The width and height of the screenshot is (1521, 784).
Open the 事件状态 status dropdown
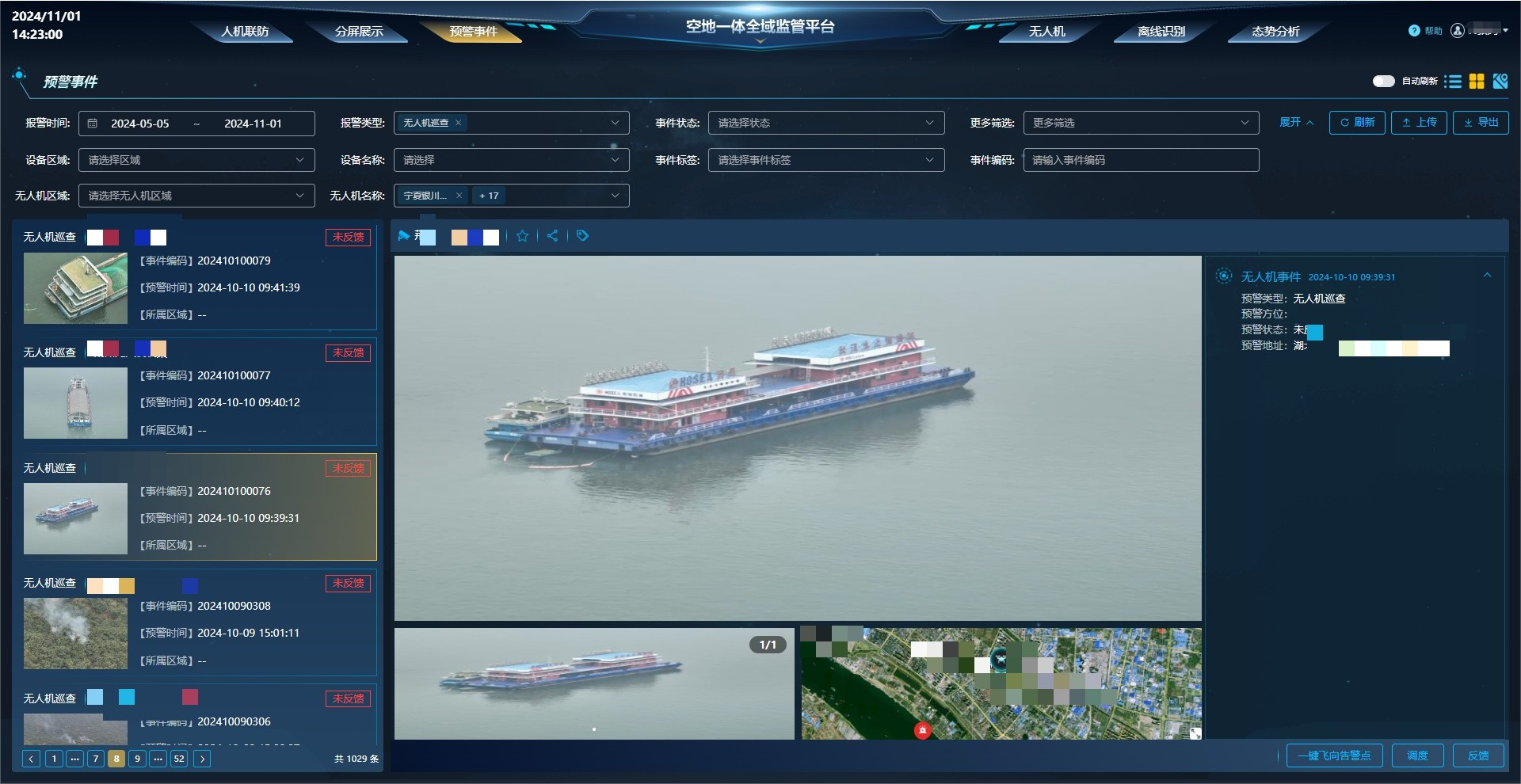click(x=825, y=123)
